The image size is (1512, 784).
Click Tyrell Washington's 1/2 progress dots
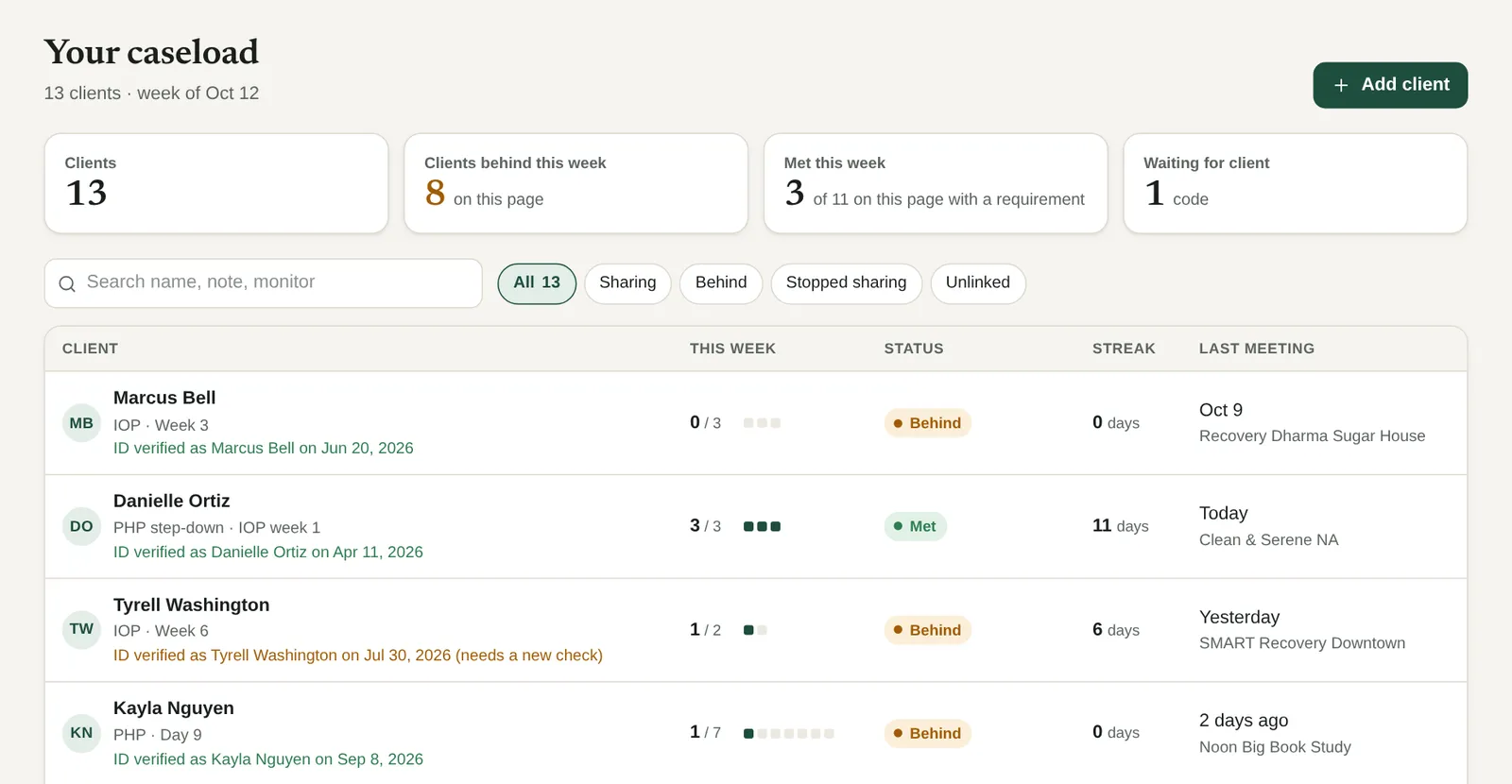(x=755, y=630)
